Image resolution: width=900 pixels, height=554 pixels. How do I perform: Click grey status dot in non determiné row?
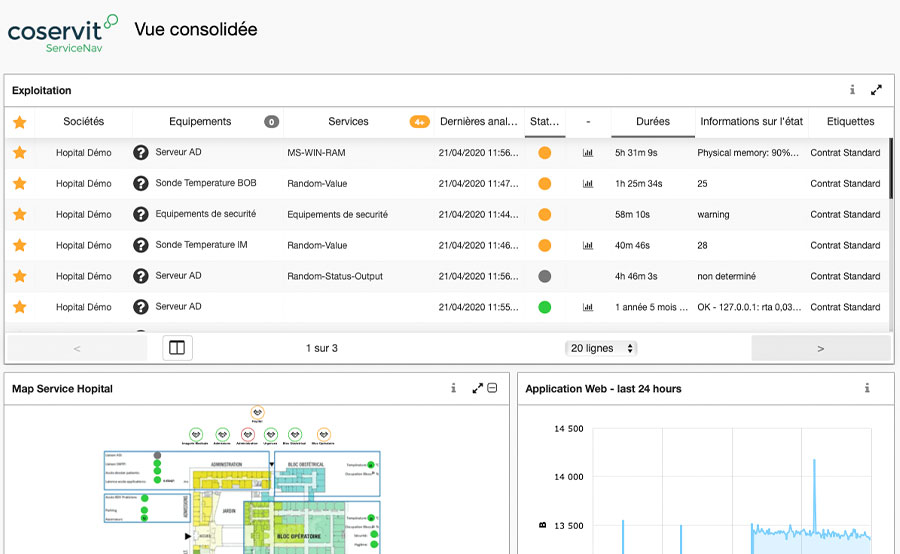tap(545, 276)
